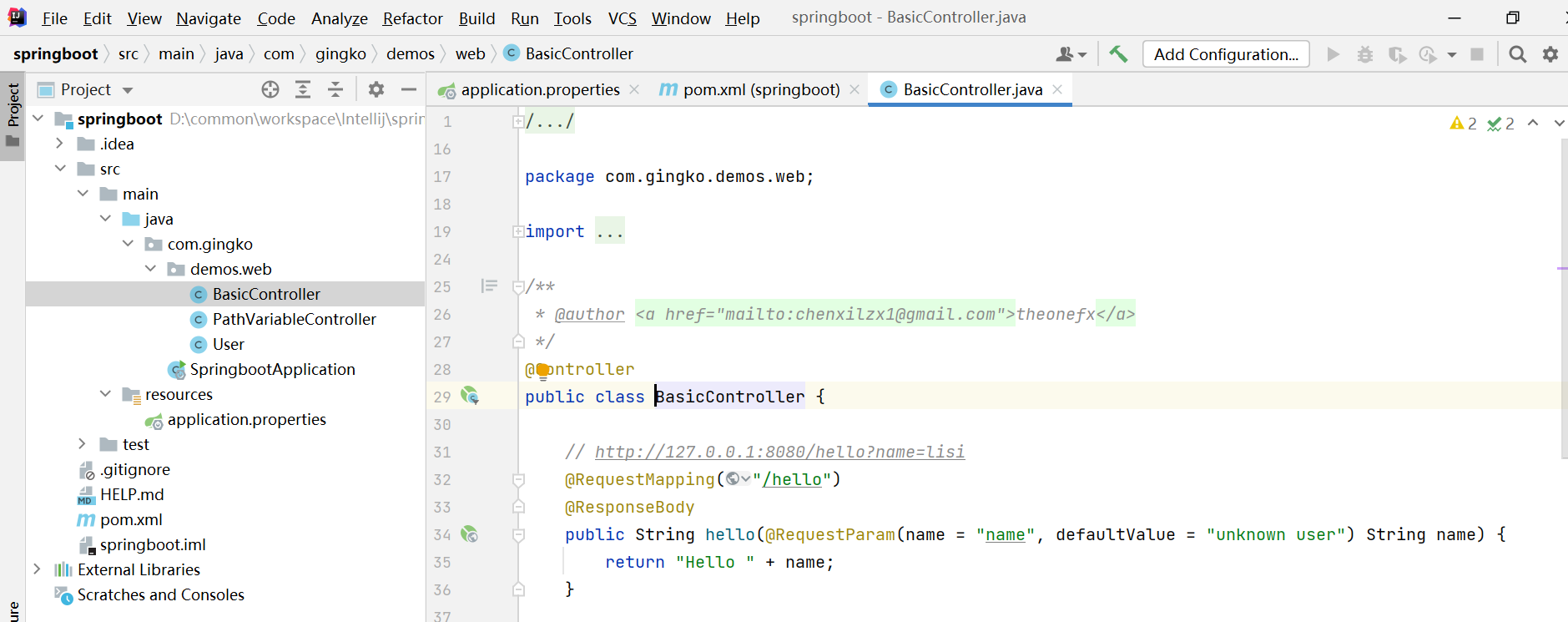Screen dimensions: 1568x622
Task: Switch to application.properties editor tab
Action: 540,89
